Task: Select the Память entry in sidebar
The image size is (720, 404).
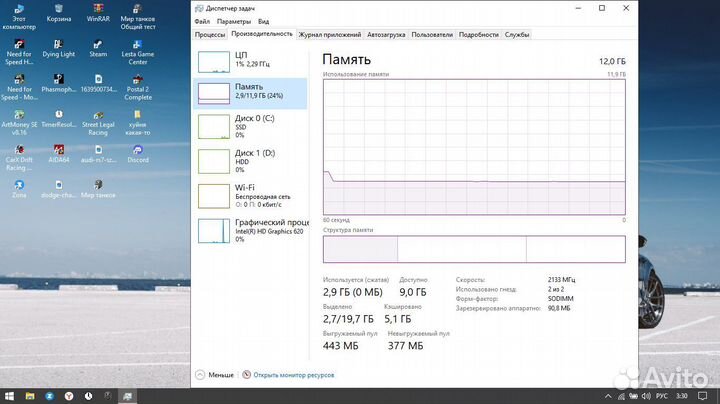Action: click(251, 93)
